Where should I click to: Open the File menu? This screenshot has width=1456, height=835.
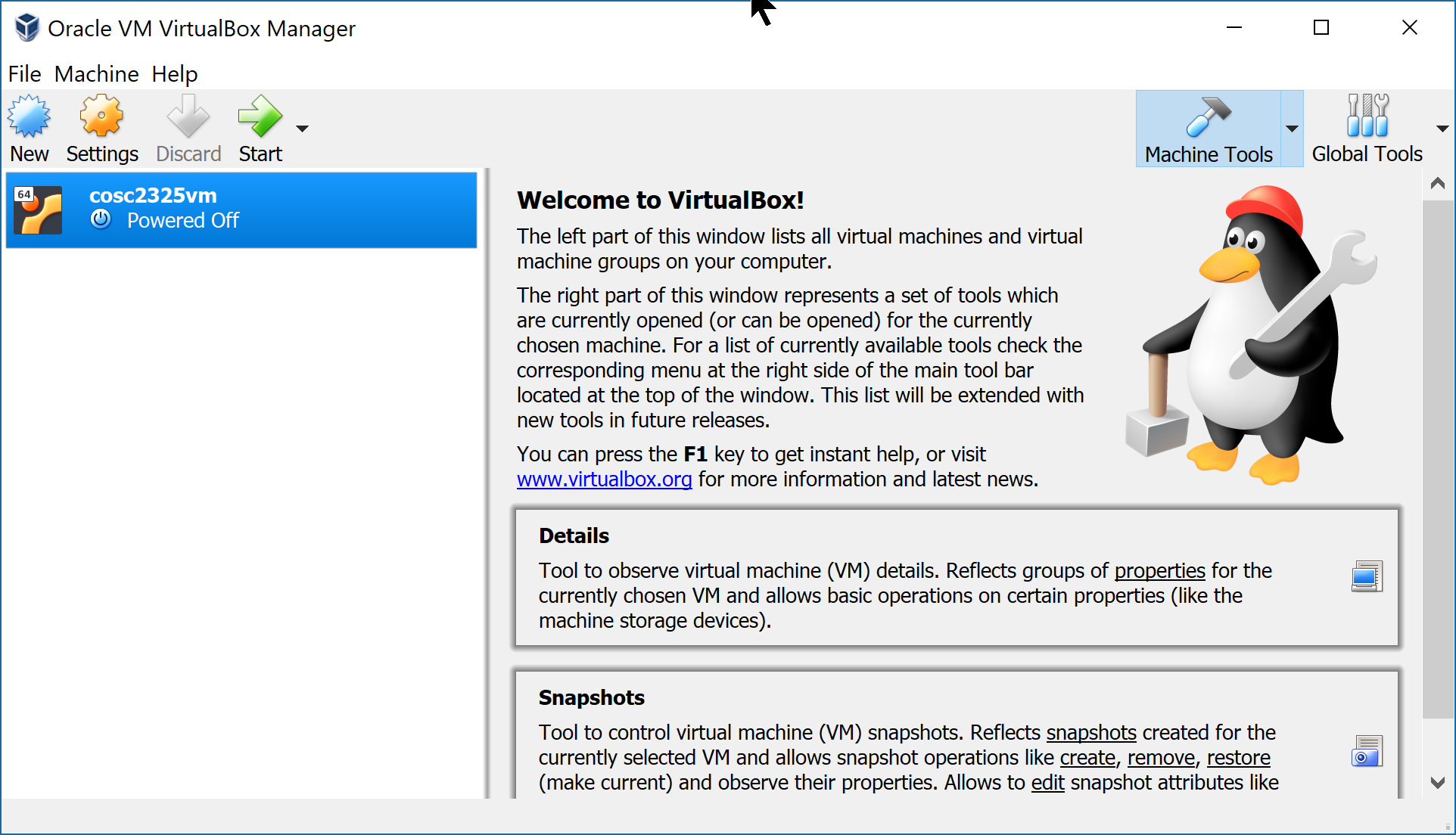click(23, 73)
